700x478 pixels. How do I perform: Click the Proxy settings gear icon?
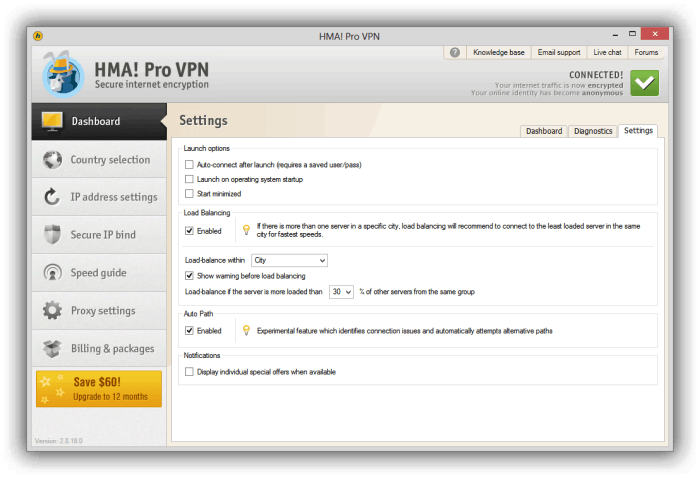52,310
